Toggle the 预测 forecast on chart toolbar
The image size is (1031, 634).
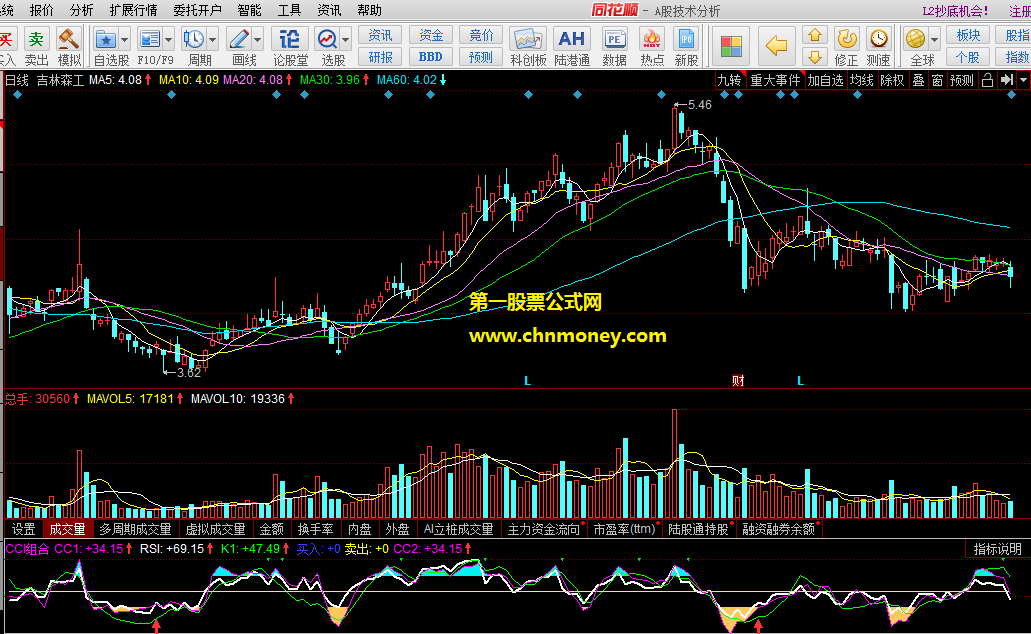click(x=961, y=80)
